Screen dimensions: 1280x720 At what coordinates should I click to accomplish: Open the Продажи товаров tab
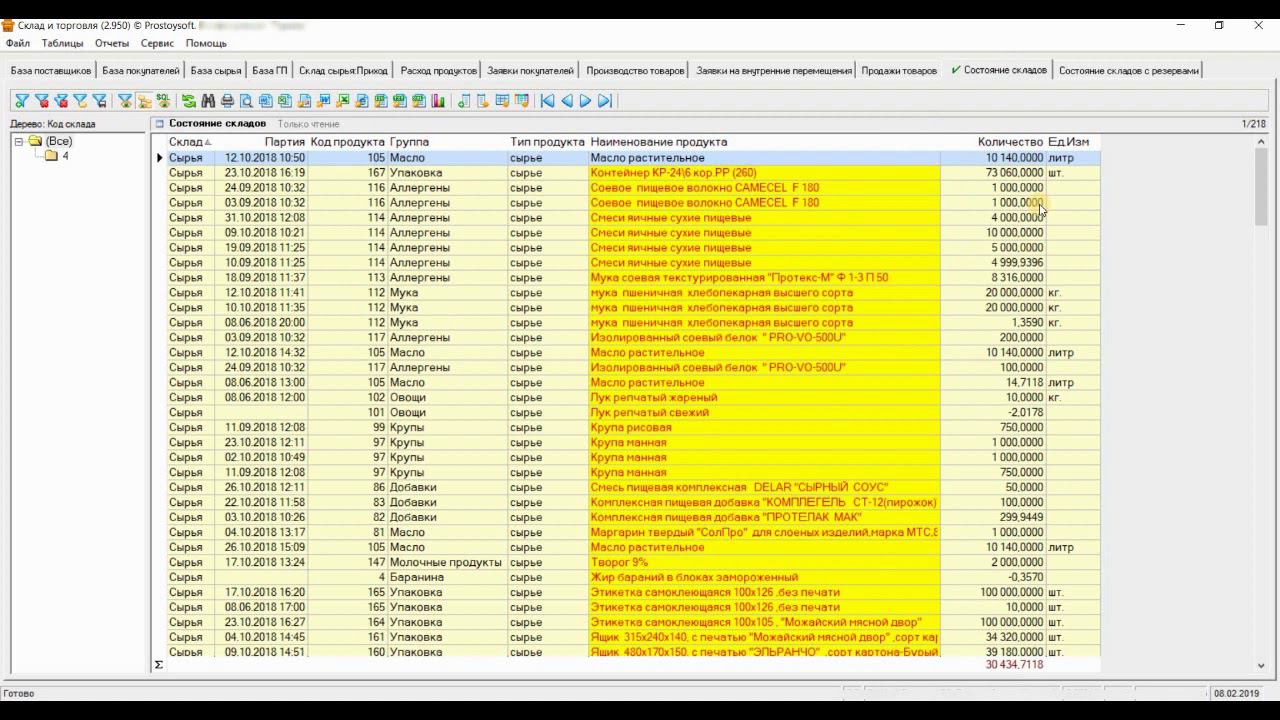click(x=899, y=71)
